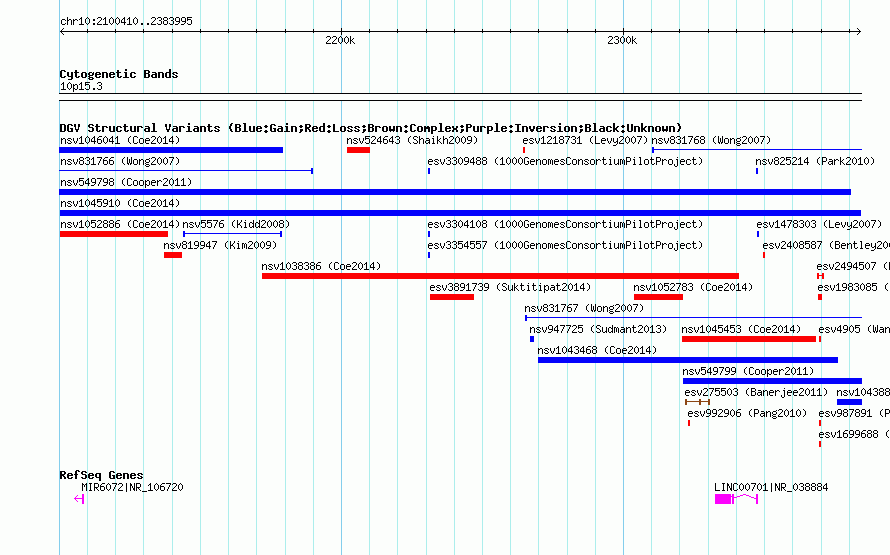Select esv3309488 (1000GenomesConsortiumPilotProject) label
This screenshot has height=555, width=890.
click(x=565, y=161)
